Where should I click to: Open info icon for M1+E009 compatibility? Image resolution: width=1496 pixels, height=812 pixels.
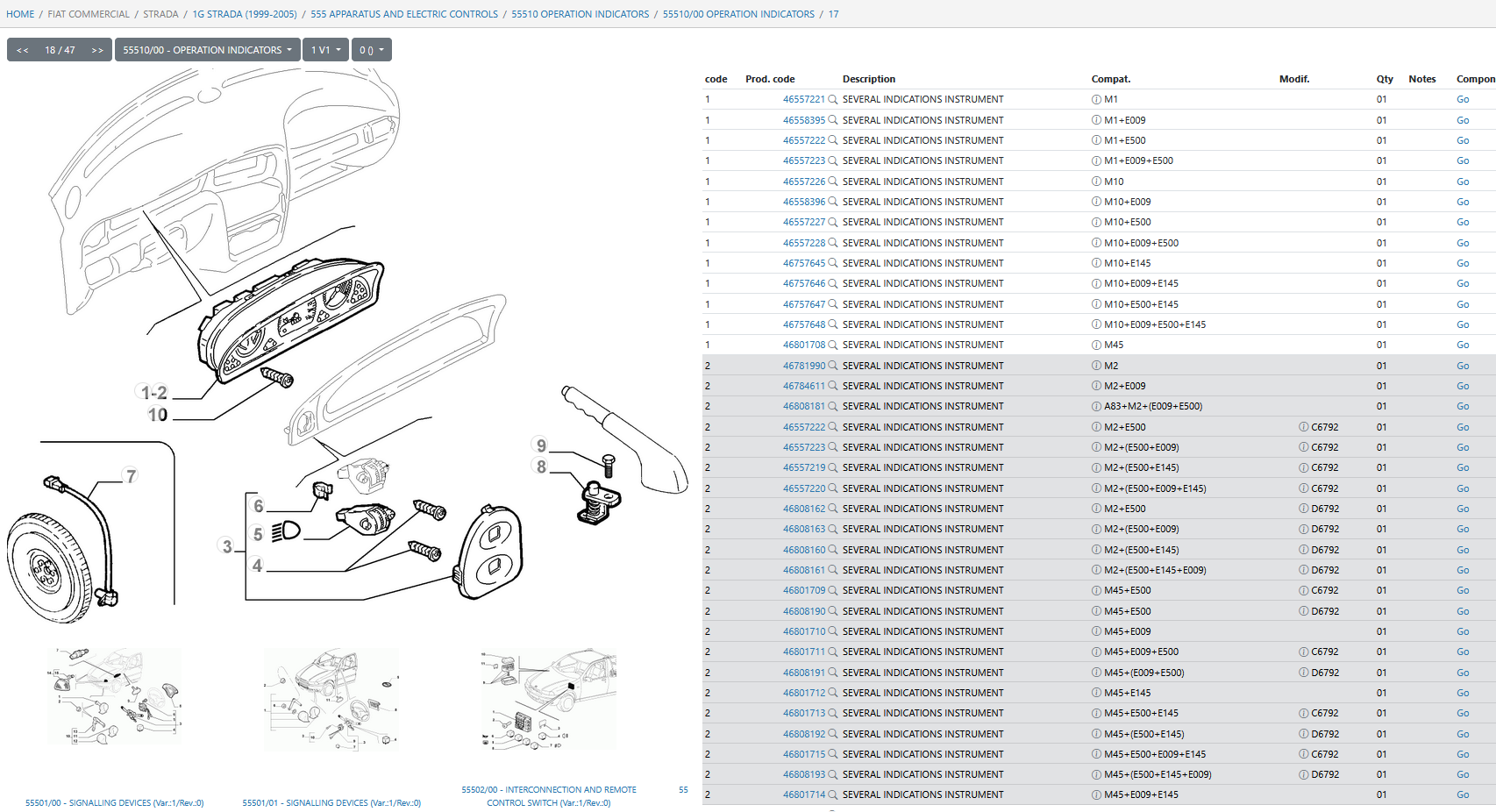click(x=1096, y=120)
